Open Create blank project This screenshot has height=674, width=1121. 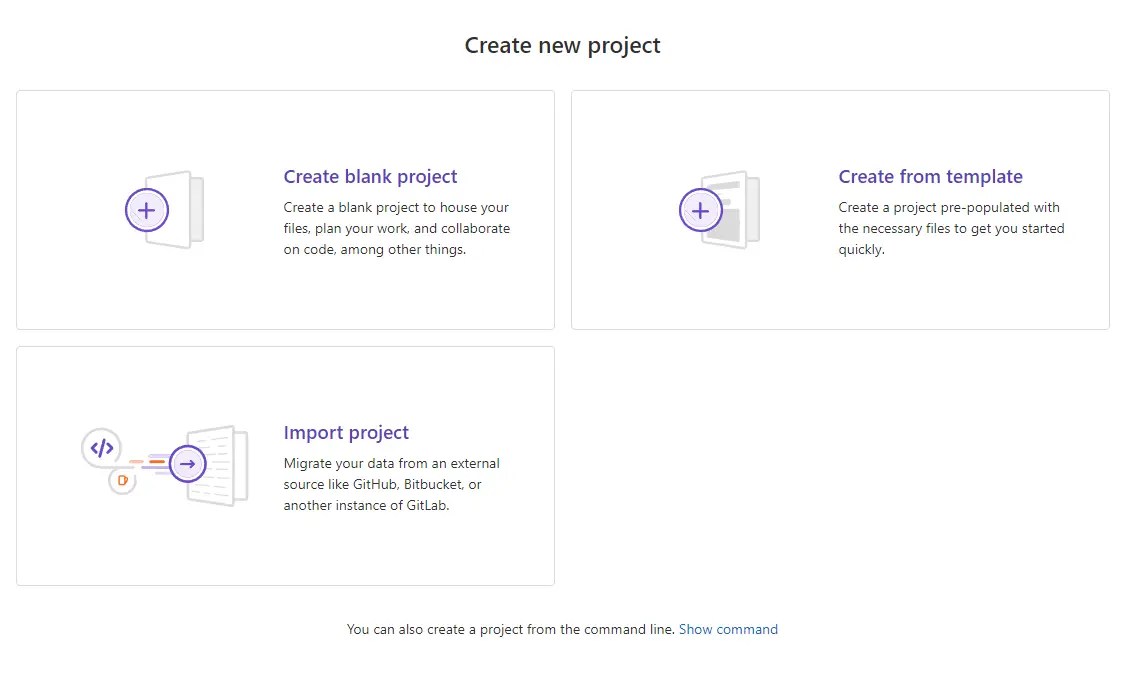[370, 176]
